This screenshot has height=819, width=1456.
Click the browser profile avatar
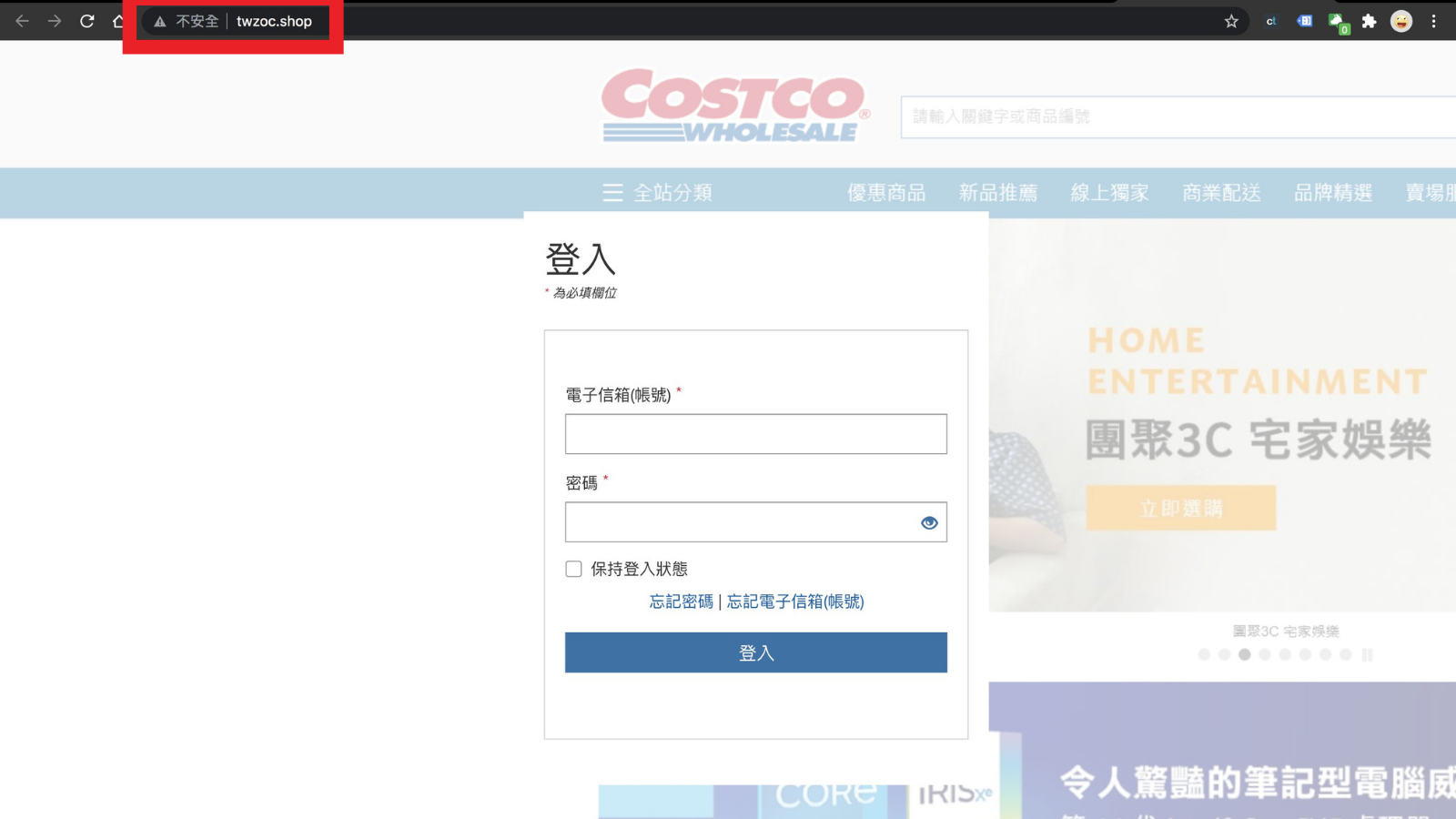(1401, 21)
